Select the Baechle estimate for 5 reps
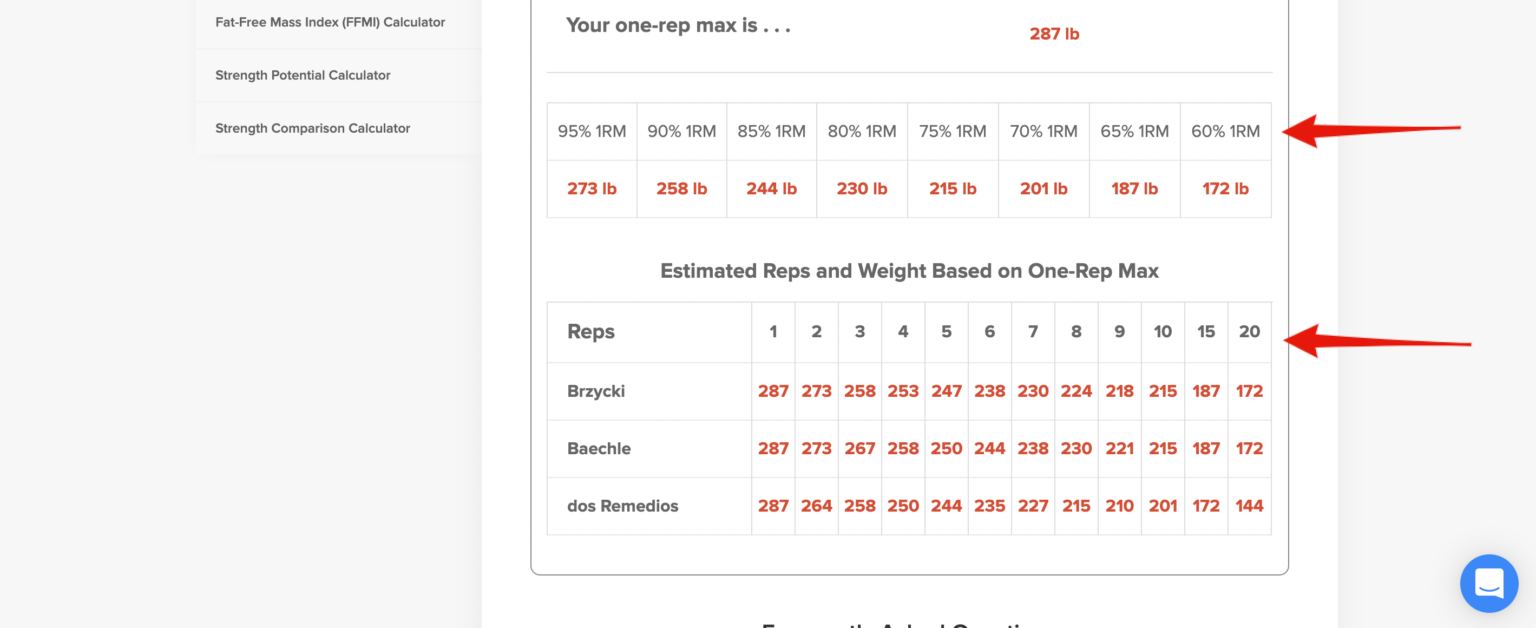The image size is (1536, 628). (946, 448)
